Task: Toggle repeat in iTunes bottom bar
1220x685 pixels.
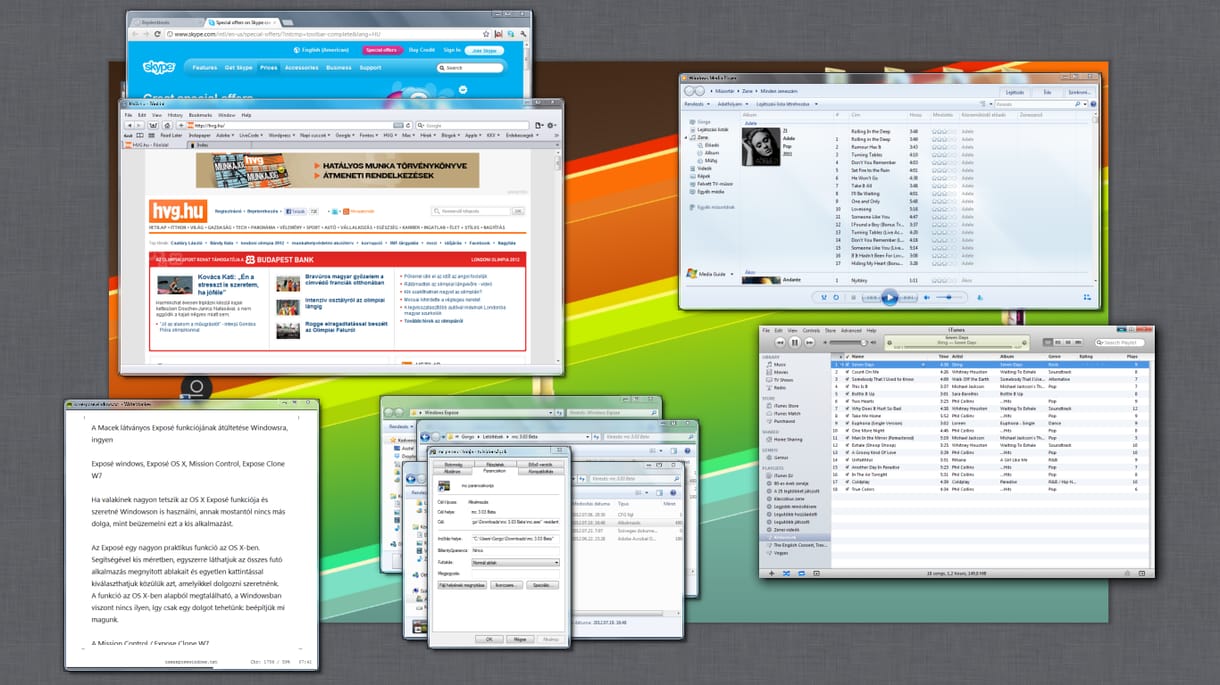Action: [801, 574]
